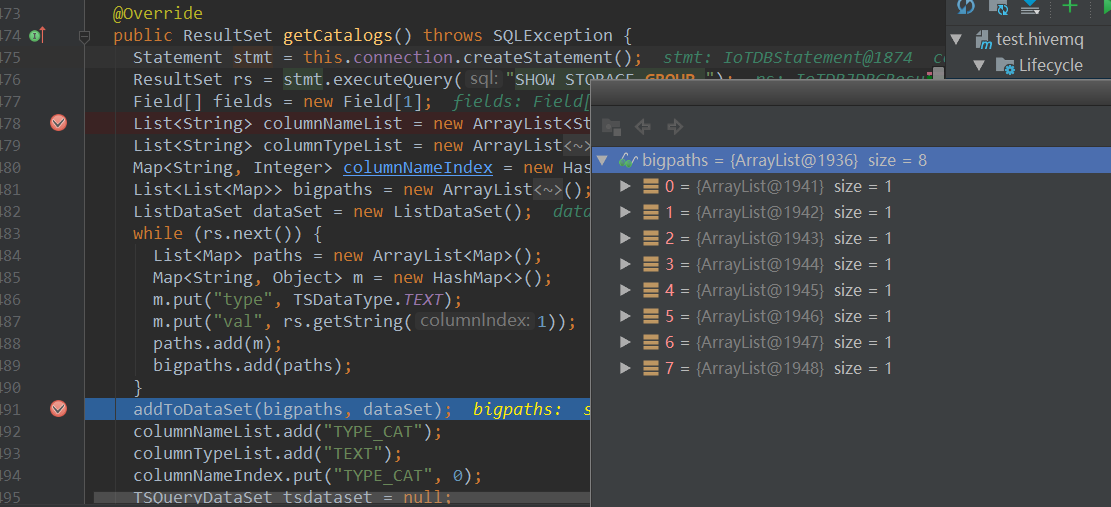
Task: Click the Maven download sources icon
Action: (x=1030, y=7)
